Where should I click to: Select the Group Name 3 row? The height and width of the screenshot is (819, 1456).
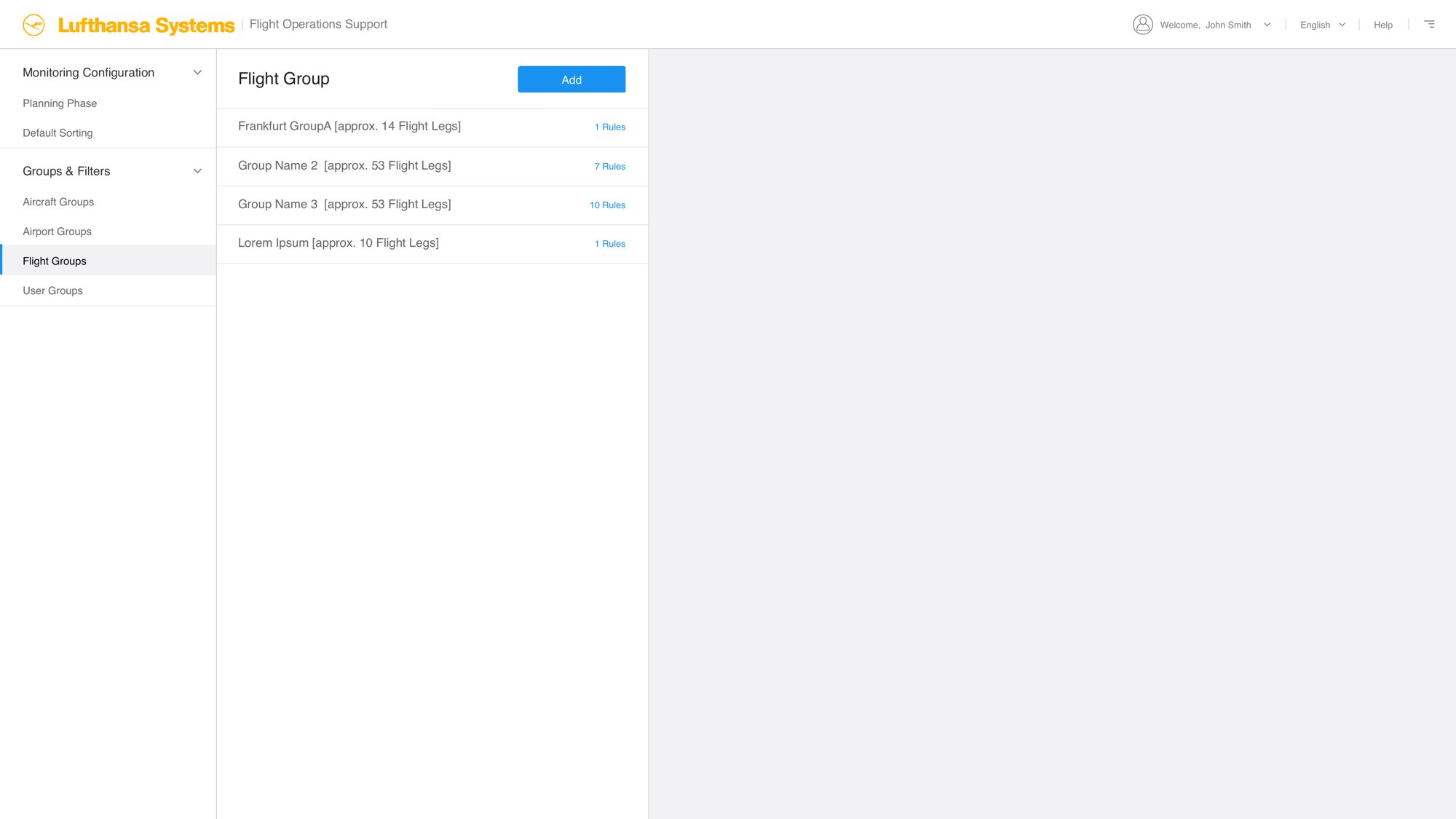432,205
